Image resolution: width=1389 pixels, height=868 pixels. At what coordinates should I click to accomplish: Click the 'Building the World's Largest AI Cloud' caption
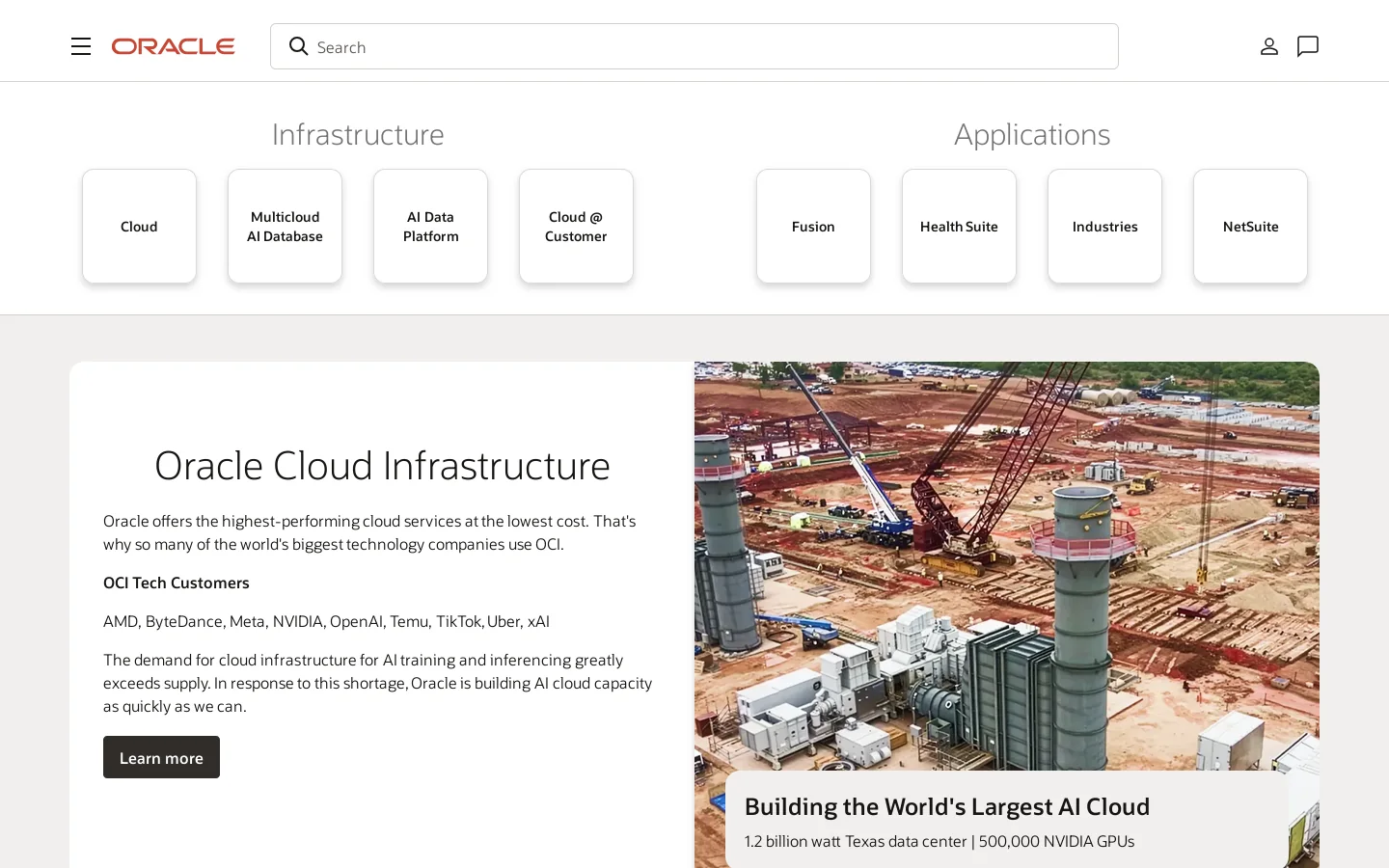click(x=947, y=806)
